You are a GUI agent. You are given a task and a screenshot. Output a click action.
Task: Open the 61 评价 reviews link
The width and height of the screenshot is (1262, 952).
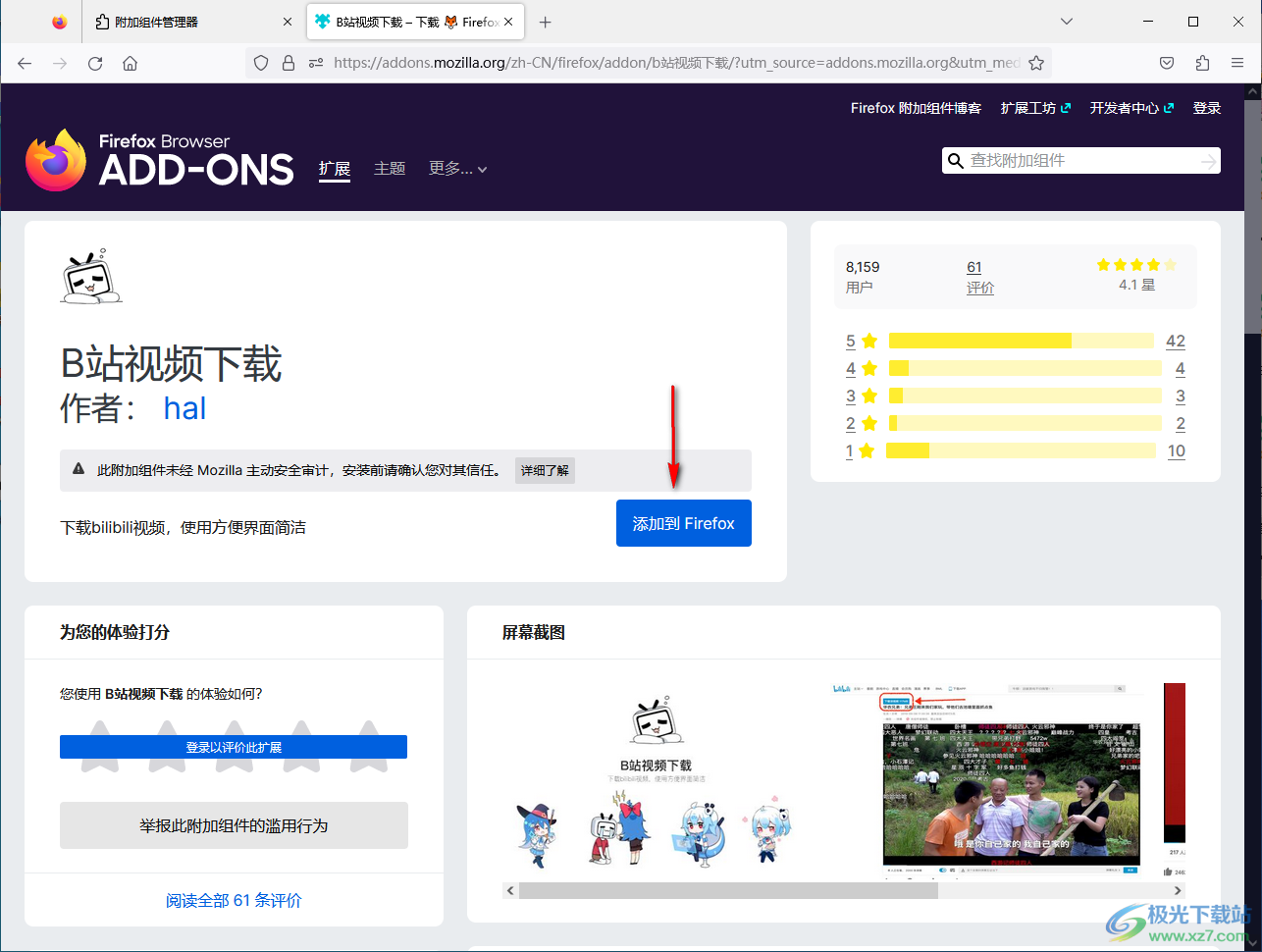(979, 277)
